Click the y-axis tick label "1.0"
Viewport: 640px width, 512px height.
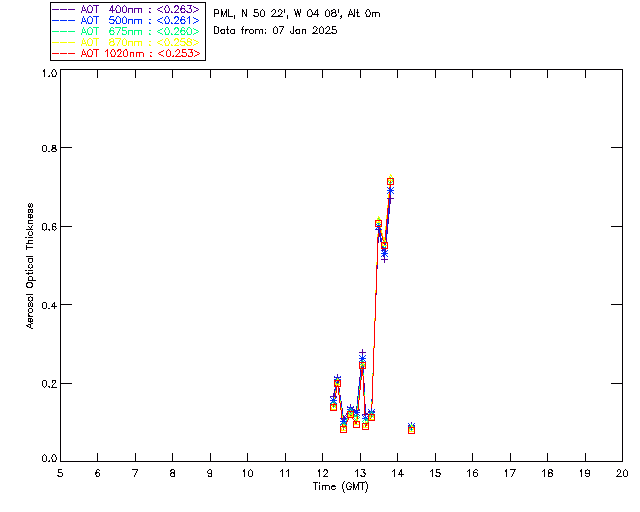tap(49, 73)
